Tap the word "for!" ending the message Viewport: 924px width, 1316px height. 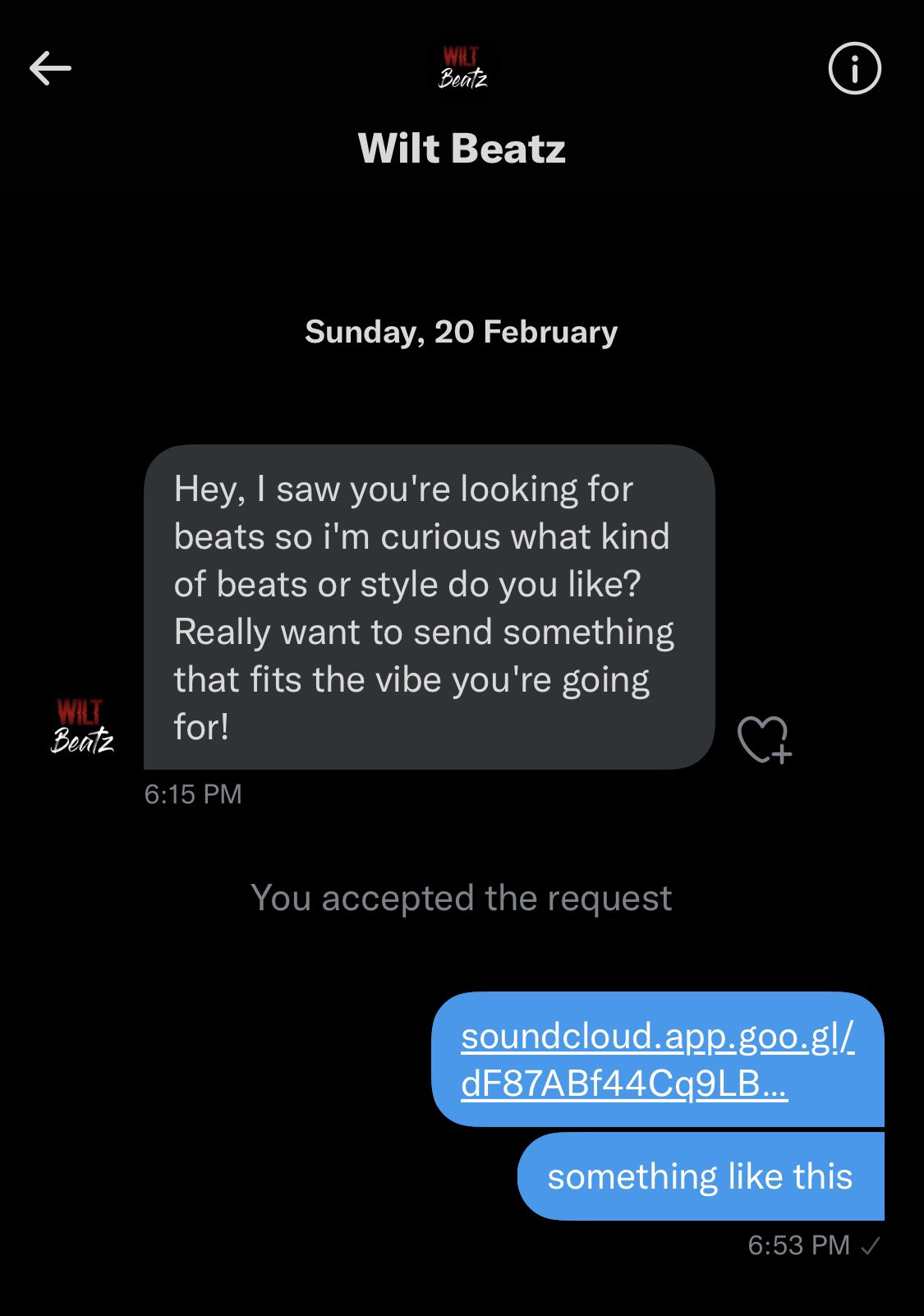click(201, 727)
